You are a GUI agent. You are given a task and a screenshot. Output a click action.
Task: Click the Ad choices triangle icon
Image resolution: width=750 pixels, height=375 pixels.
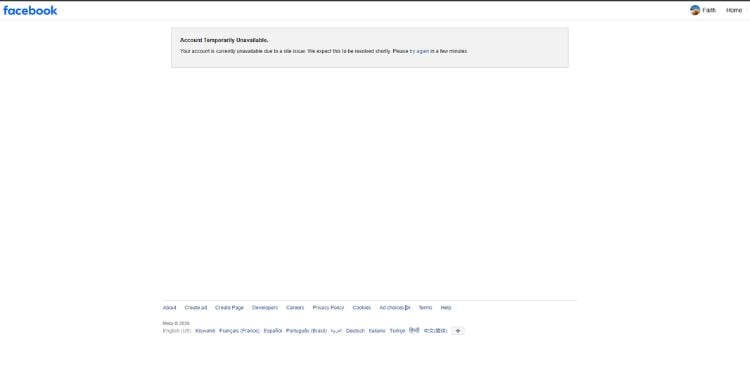(x=408, y=308)
